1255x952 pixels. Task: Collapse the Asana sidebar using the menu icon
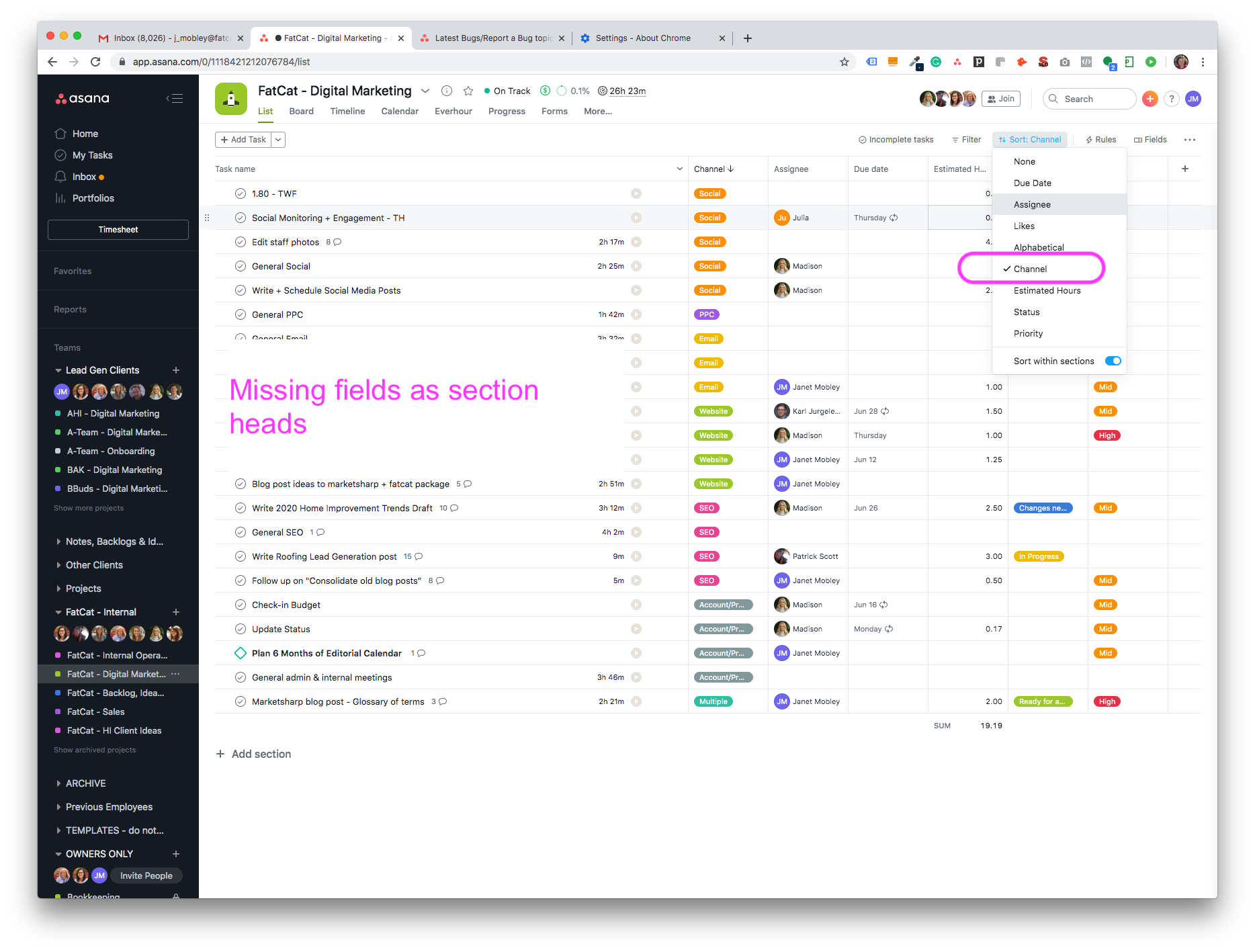point(175,99)
